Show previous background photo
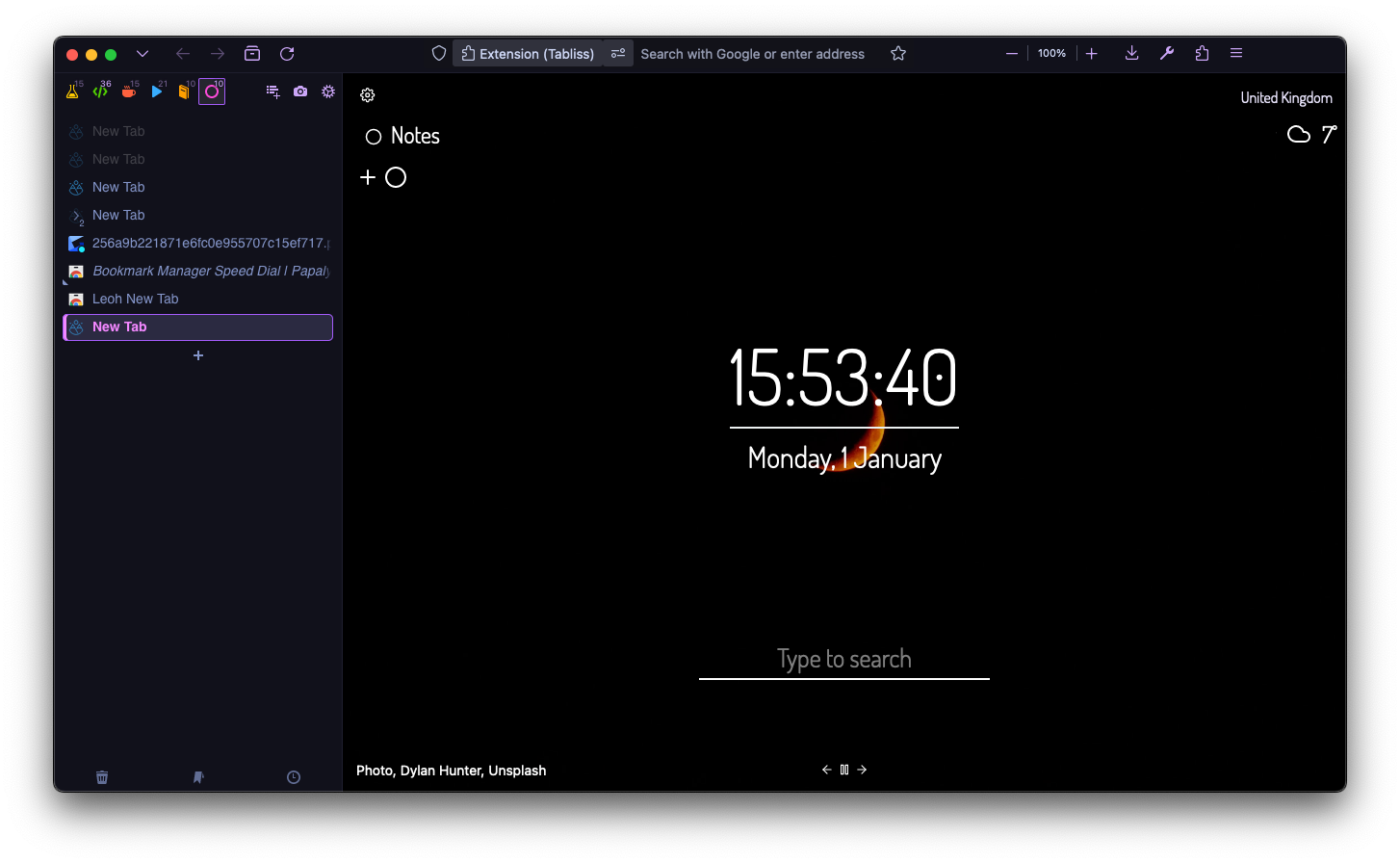Screen dimensions: 1400x863 826,770
